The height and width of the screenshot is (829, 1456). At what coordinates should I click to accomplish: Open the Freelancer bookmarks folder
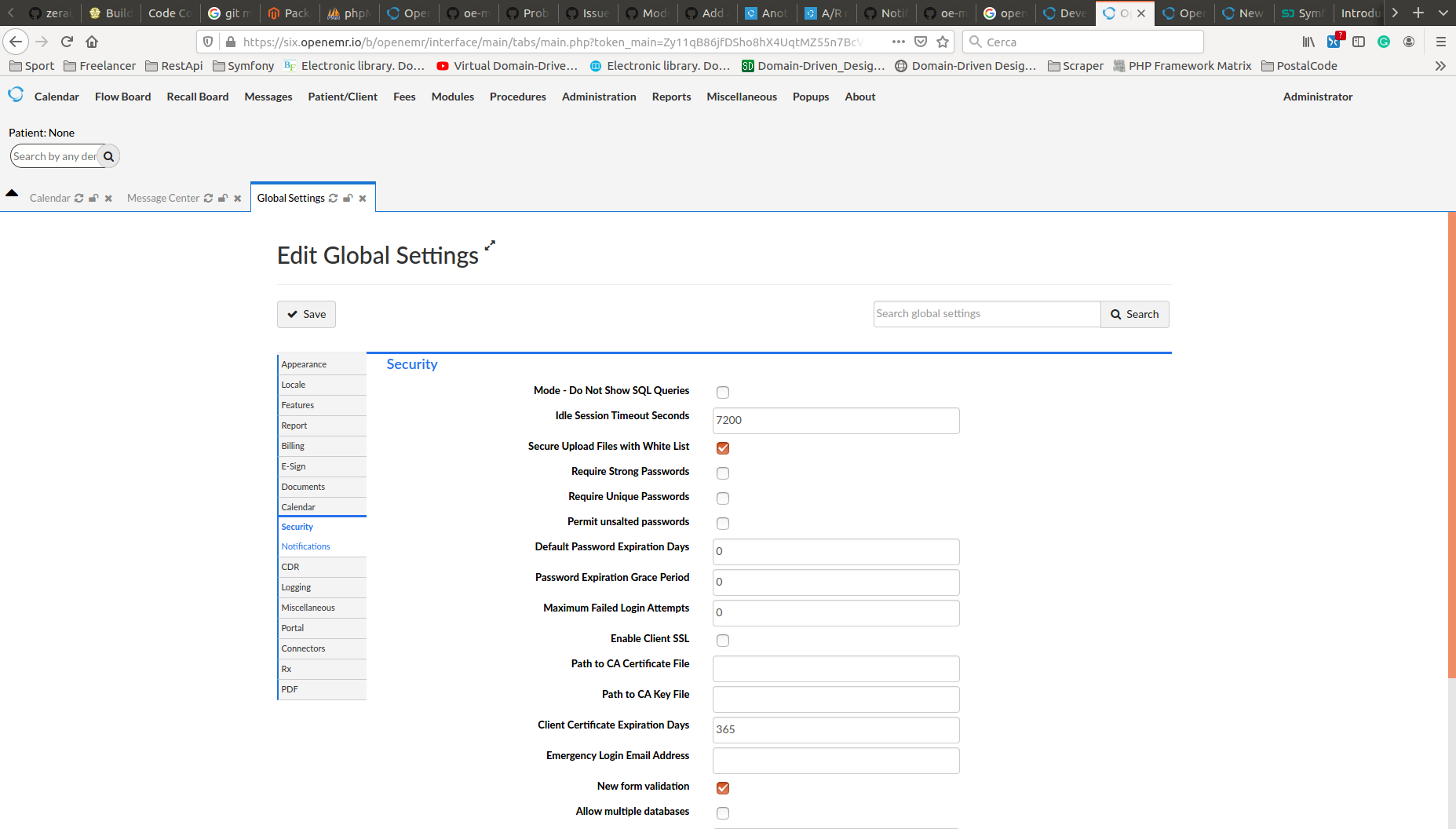pos(100,66)
